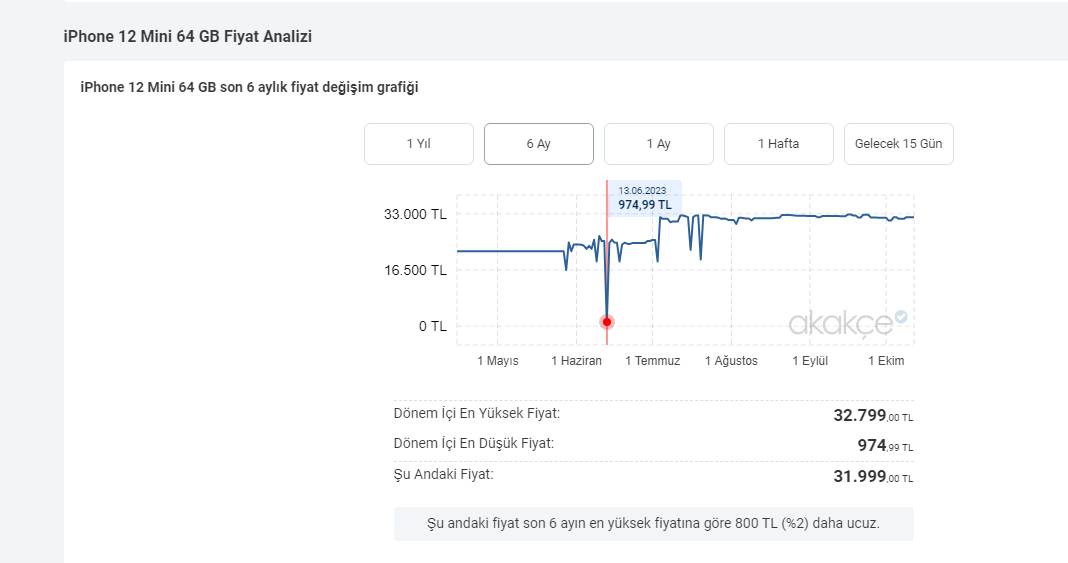Click the highest price value 32.799,00 TL
The height and width of the screenshot is (563, 1068).
[872, 416]
